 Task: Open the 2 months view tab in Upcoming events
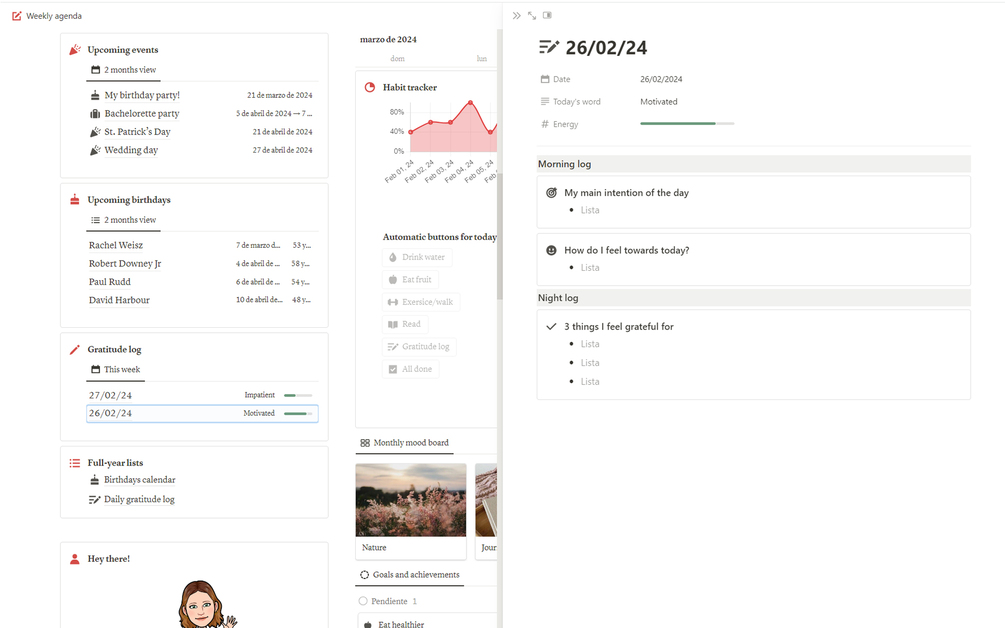click(x=124, y=70)
